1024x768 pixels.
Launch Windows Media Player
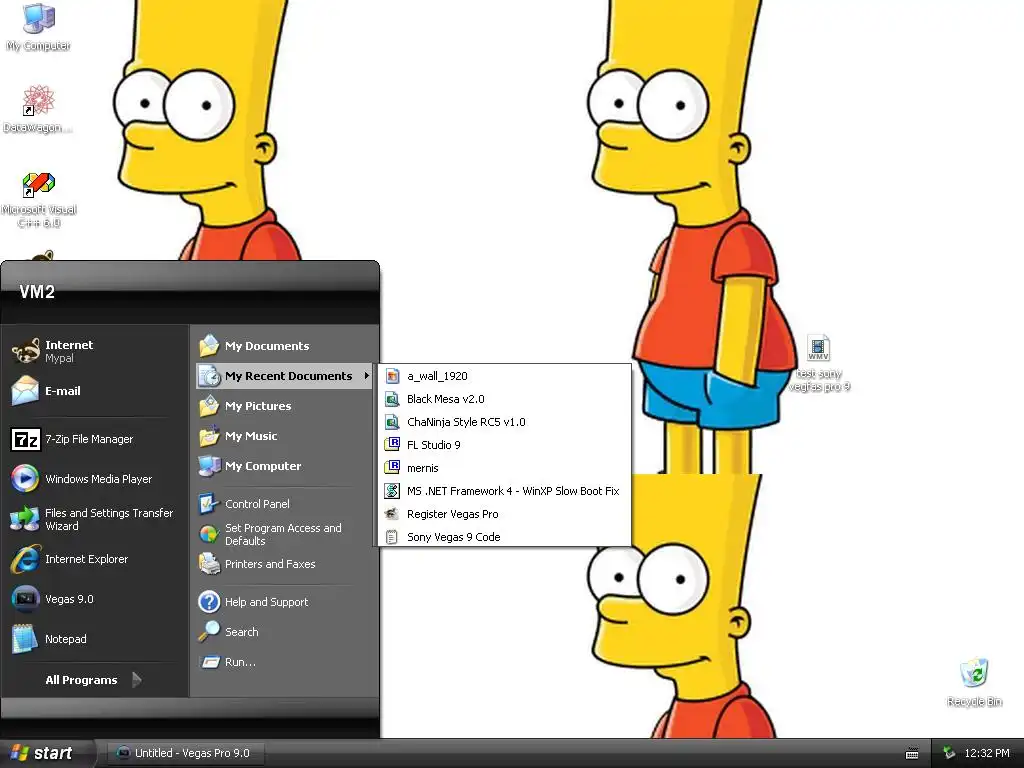pyautogui.click(x=94, y=479)
